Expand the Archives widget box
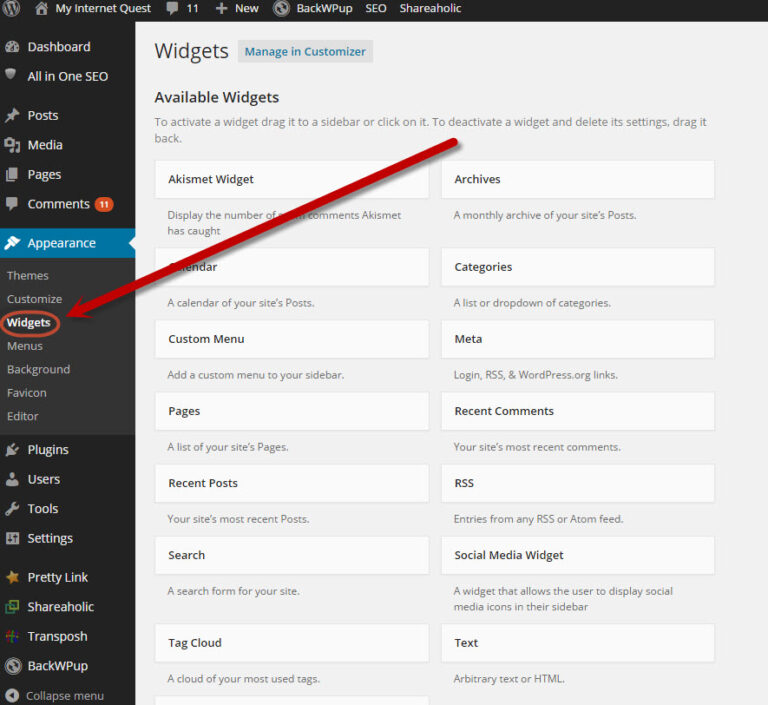Image resolution: width=768 pixels, height=705 pixels. click(578, 179)
